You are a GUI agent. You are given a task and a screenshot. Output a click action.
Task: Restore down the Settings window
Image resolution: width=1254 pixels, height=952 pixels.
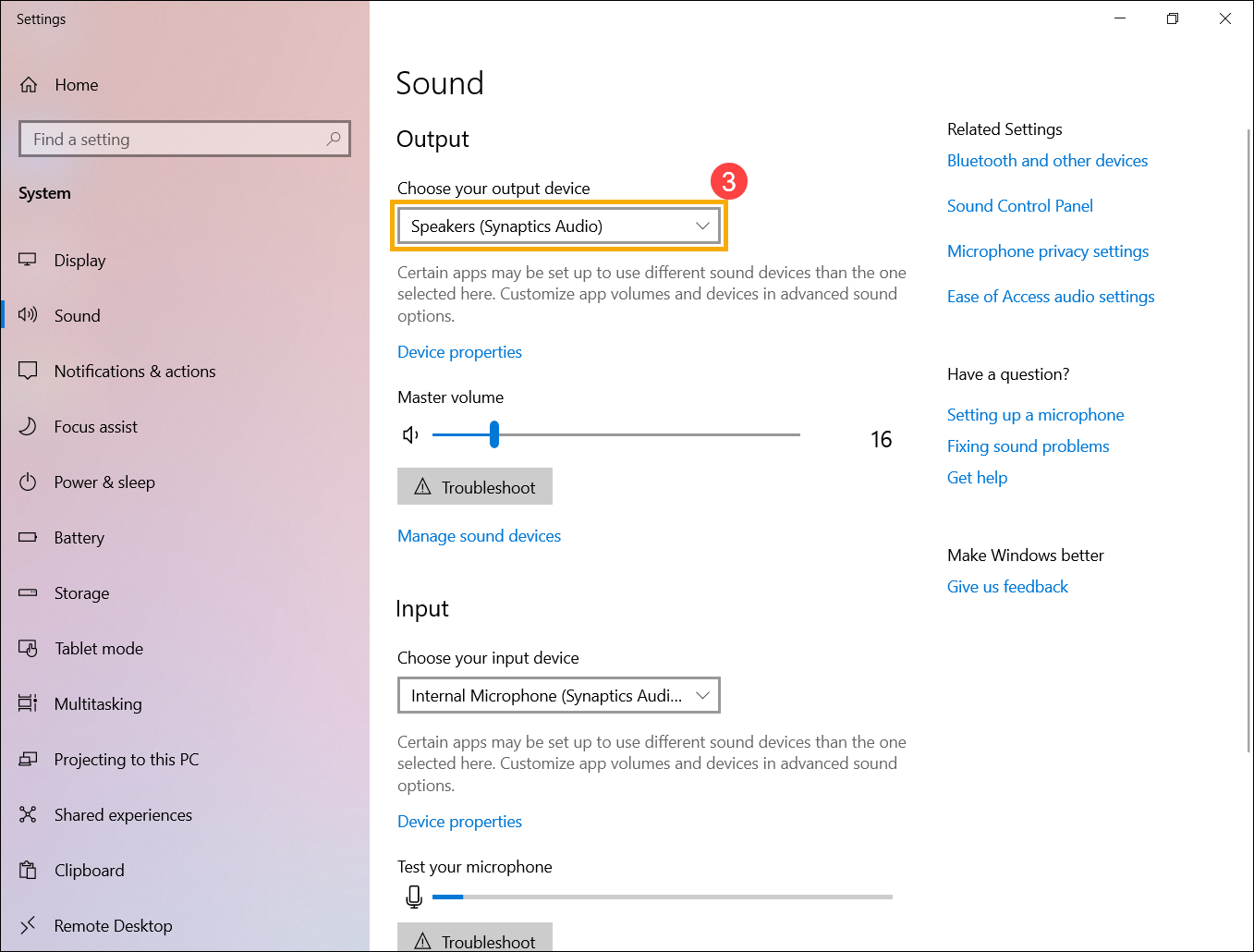click(1173, 18)
